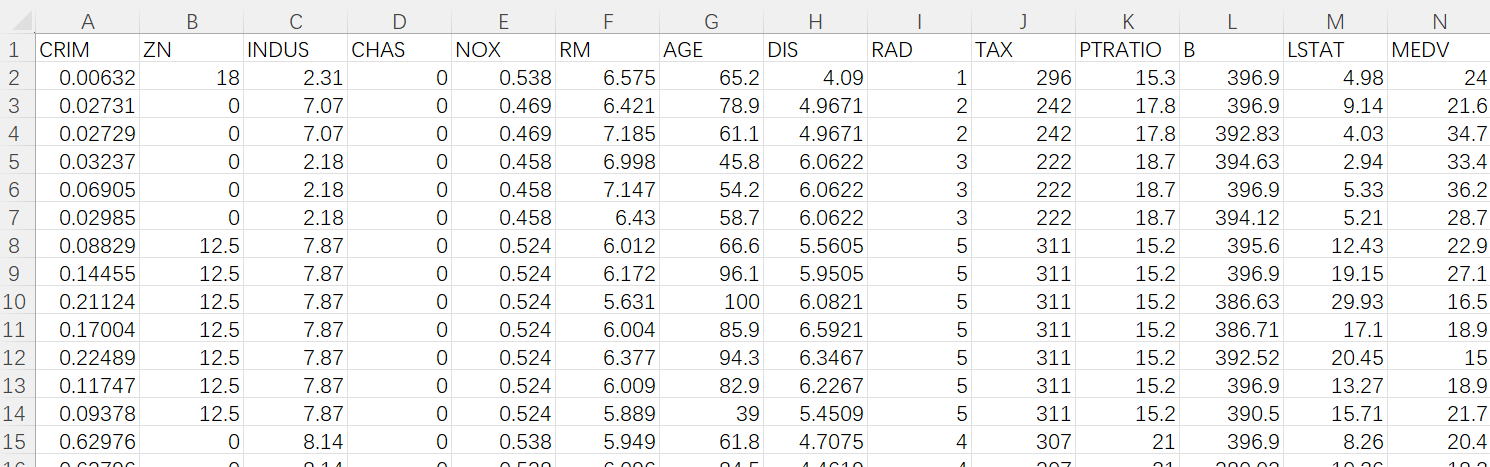Viewport: 1490px width, 467px height.
Task: Select cell with value 0.00632
Action: (87, 78)
